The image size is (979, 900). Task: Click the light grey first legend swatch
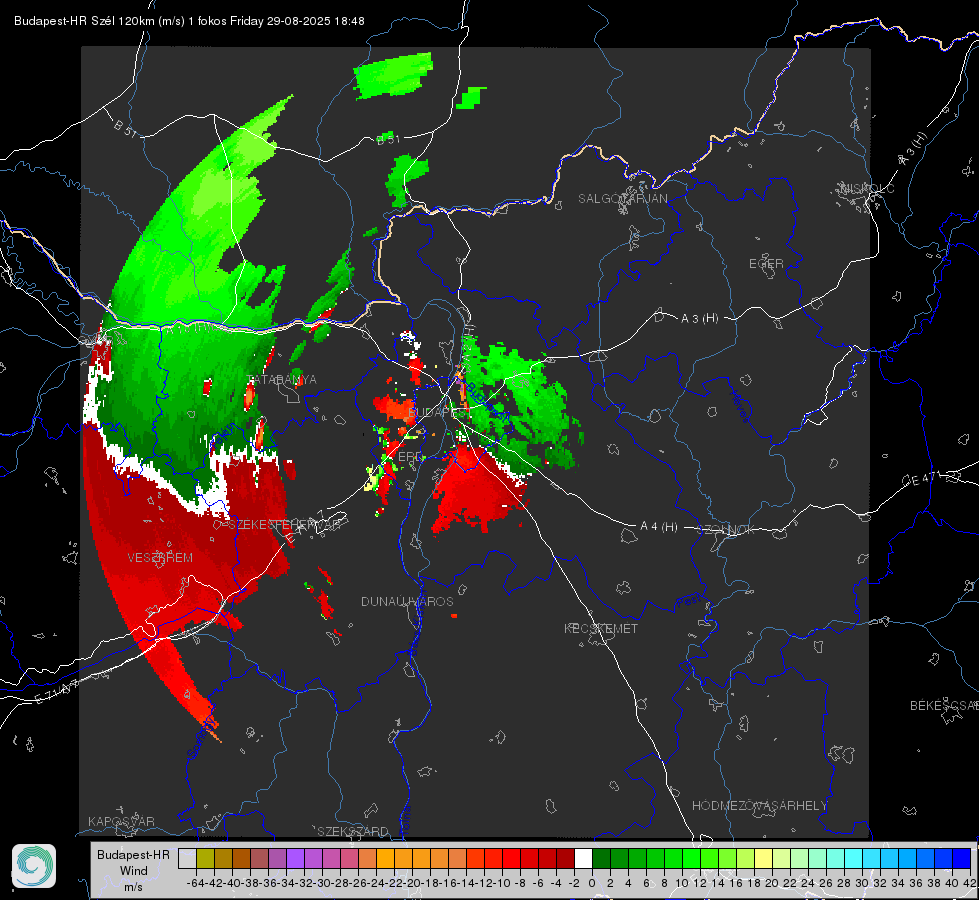coord(187,858)
